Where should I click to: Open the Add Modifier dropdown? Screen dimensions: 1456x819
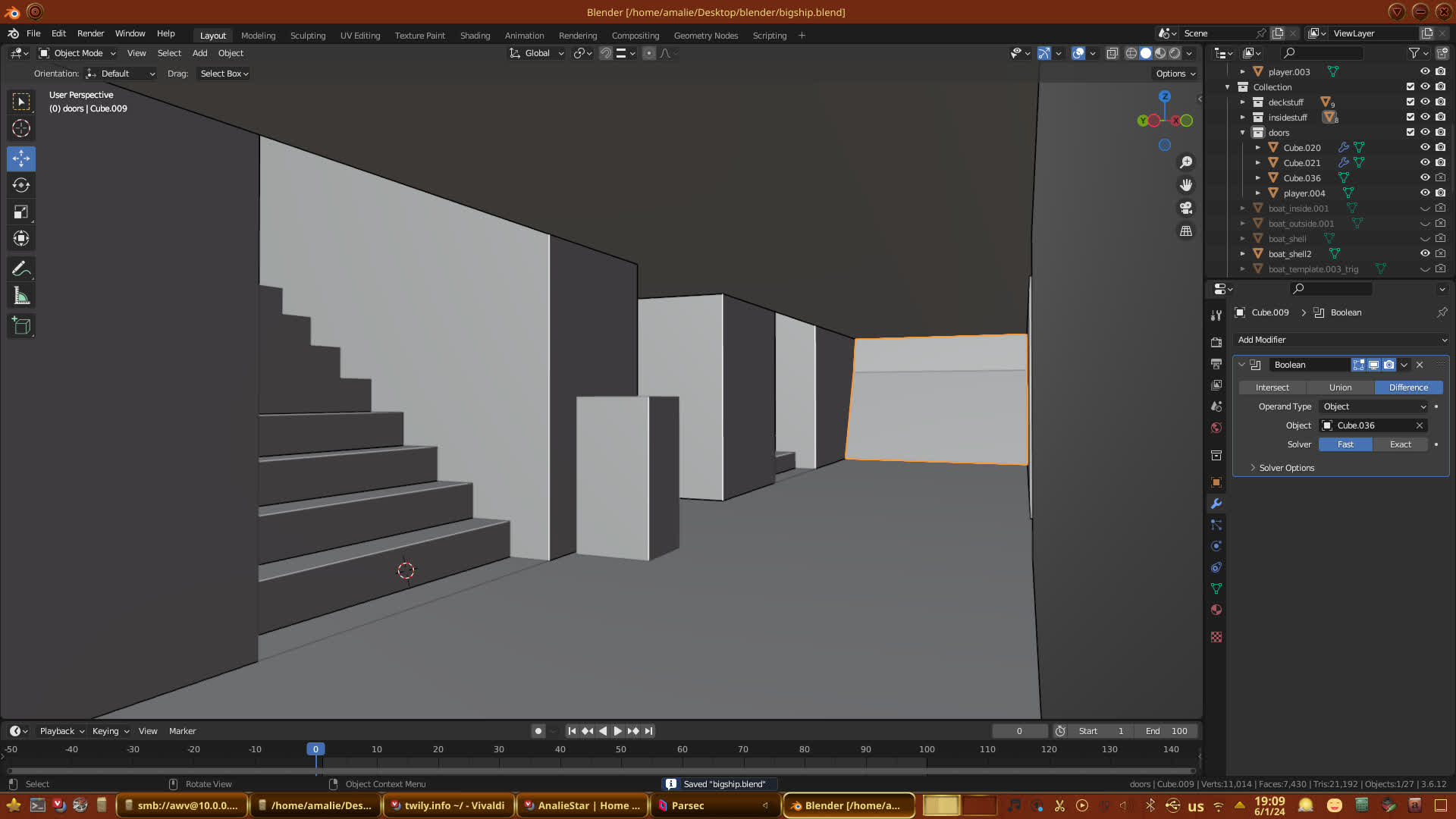(1341, 340)
